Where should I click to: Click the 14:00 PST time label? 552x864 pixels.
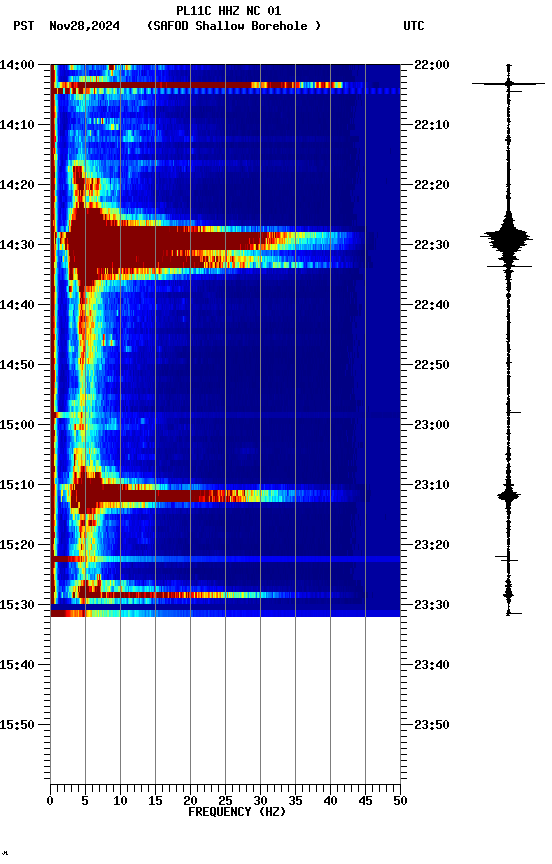(x=17, y=65)
